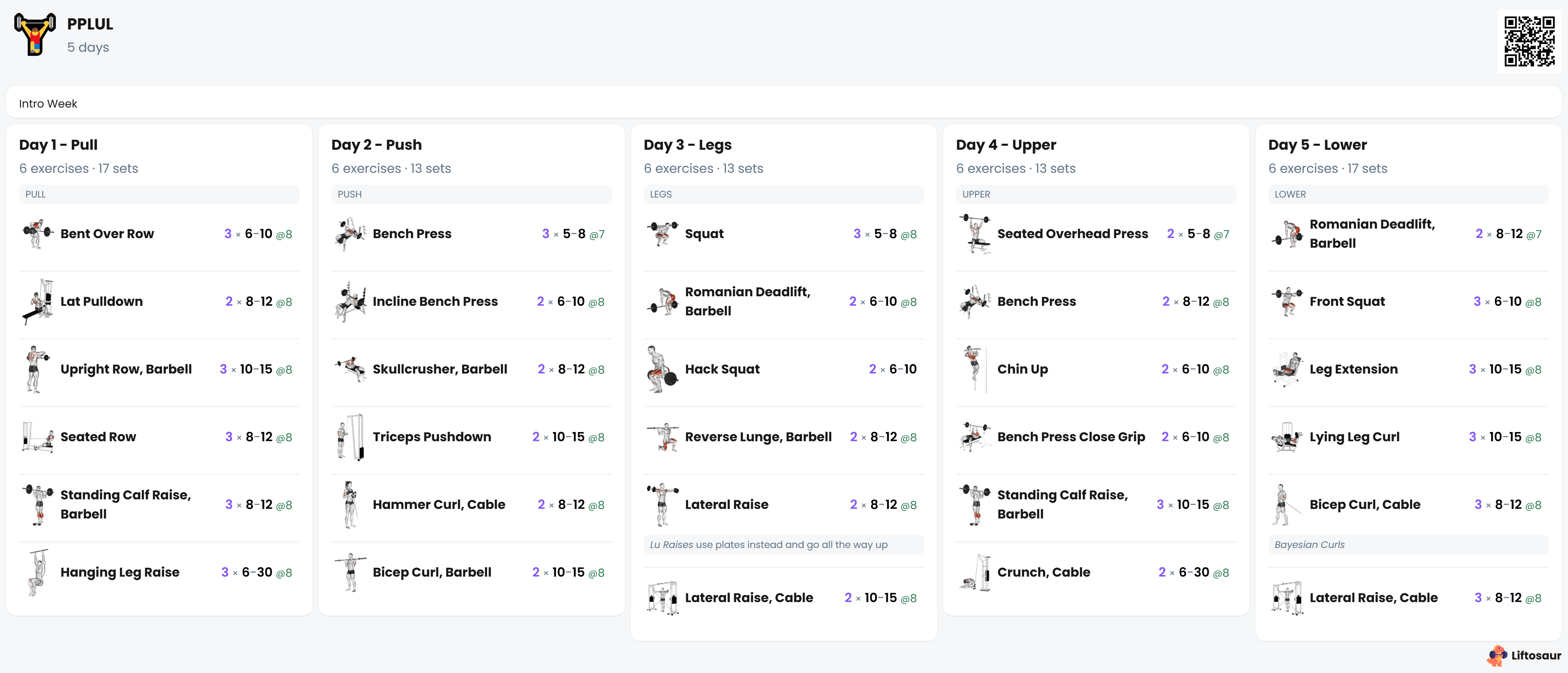Click the Incline Bench Press exercise icon

tap(350, 301)
